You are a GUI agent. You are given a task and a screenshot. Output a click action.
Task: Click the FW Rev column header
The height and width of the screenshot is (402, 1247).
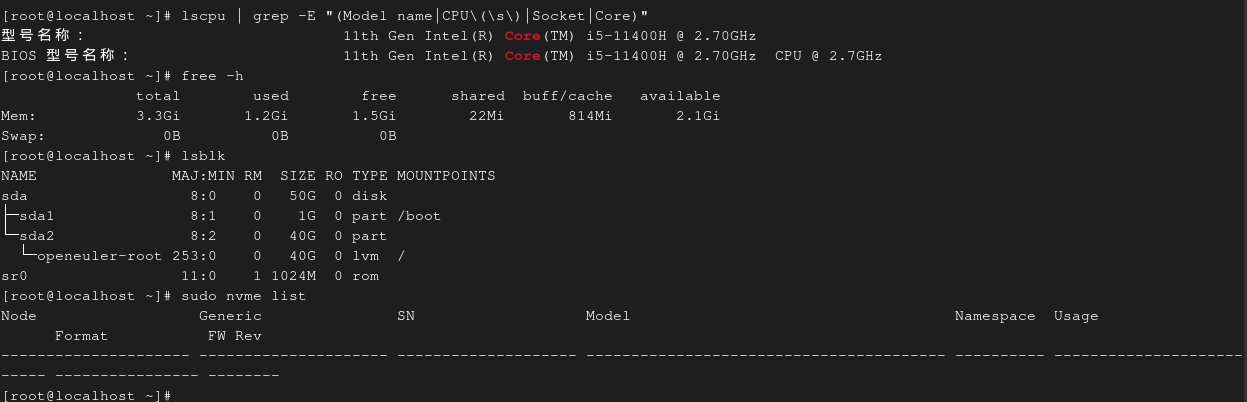234,336
